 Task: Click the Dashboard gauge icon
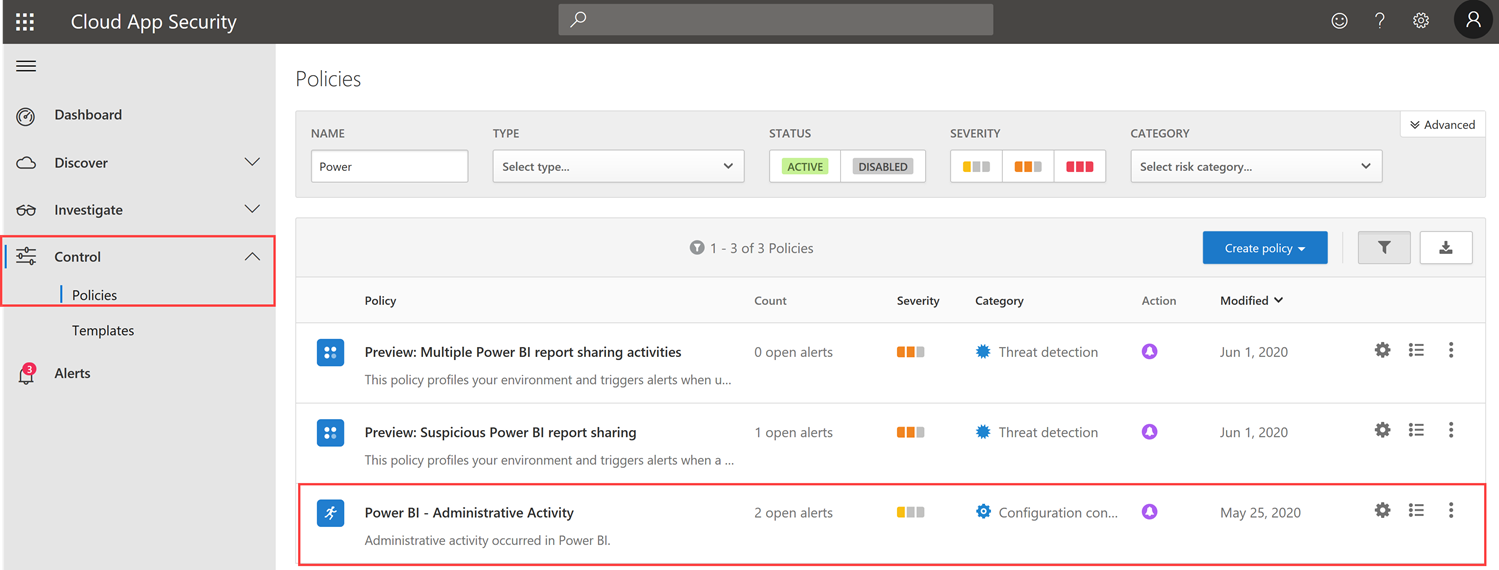pyautogui.click(x=26, y=116)
